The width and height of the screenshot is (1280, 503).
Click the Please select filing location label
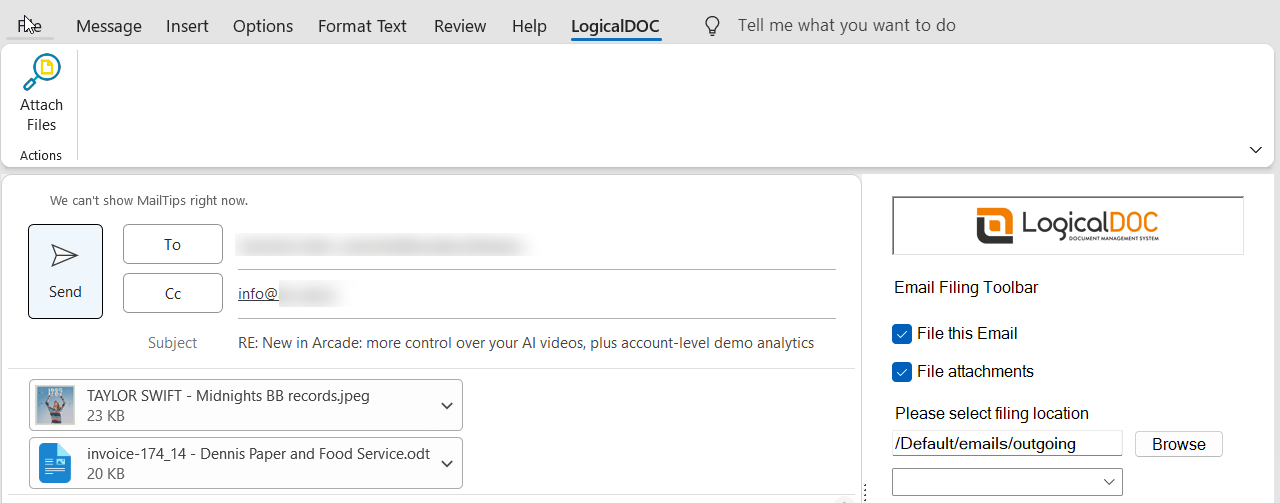click(x=992, y=413)
